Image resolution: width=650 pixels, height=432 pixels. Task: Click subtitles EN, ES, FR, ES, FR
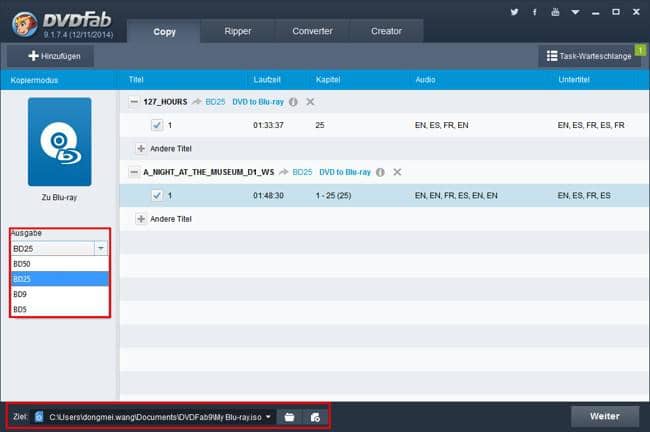591,125
